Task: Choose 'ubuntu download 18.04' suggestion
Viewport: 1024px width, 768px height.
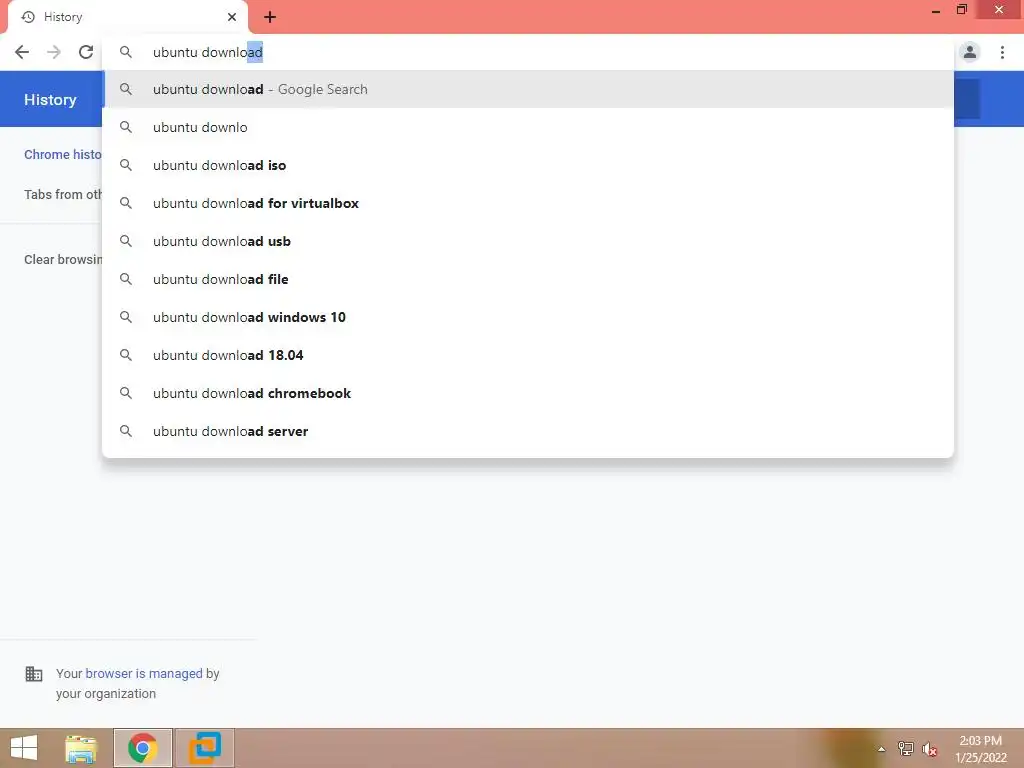Action: point(528,355)
